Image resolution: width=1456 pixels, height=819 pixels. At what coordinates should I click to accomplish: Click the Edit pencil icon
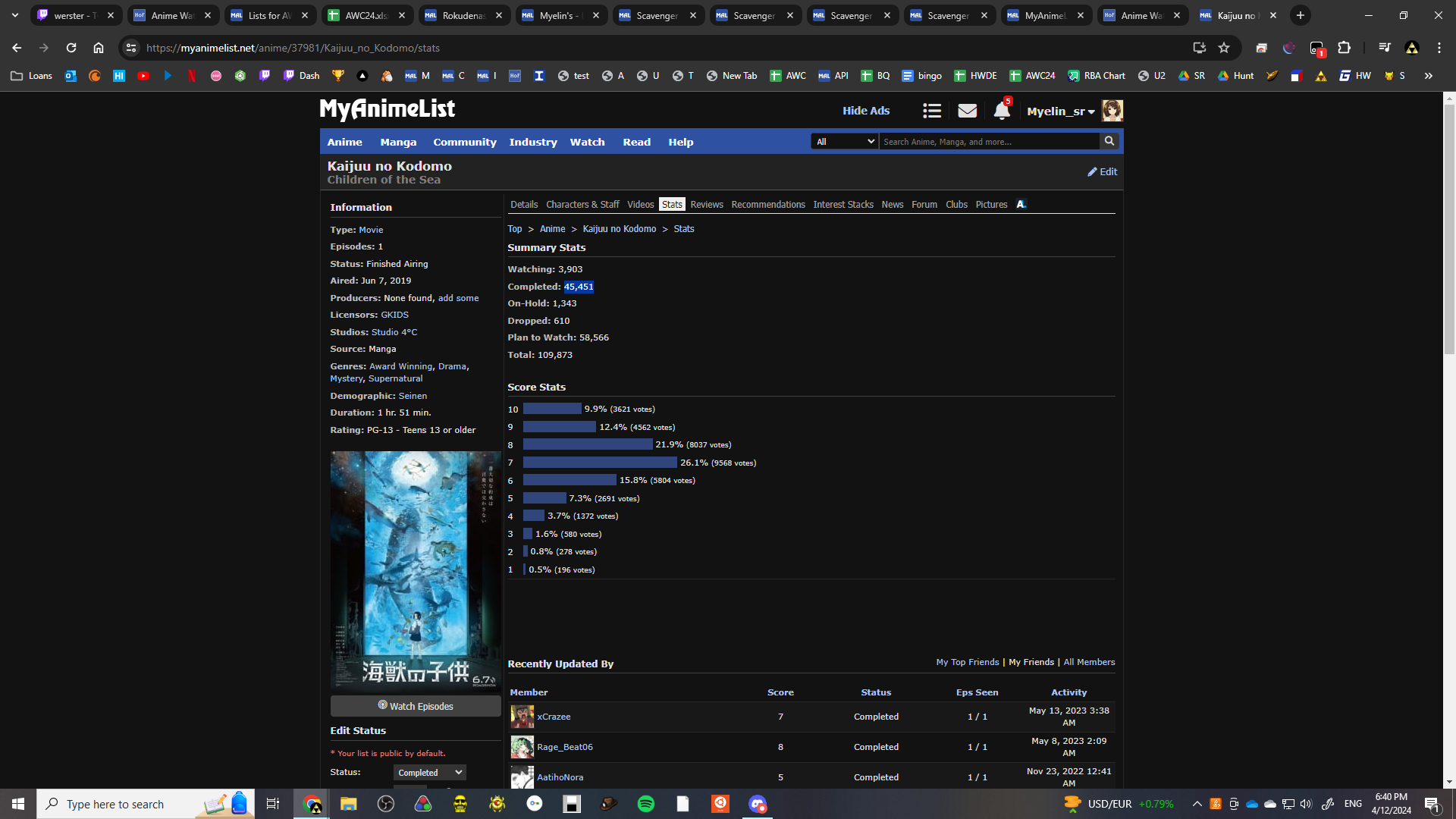[1093, 172]
